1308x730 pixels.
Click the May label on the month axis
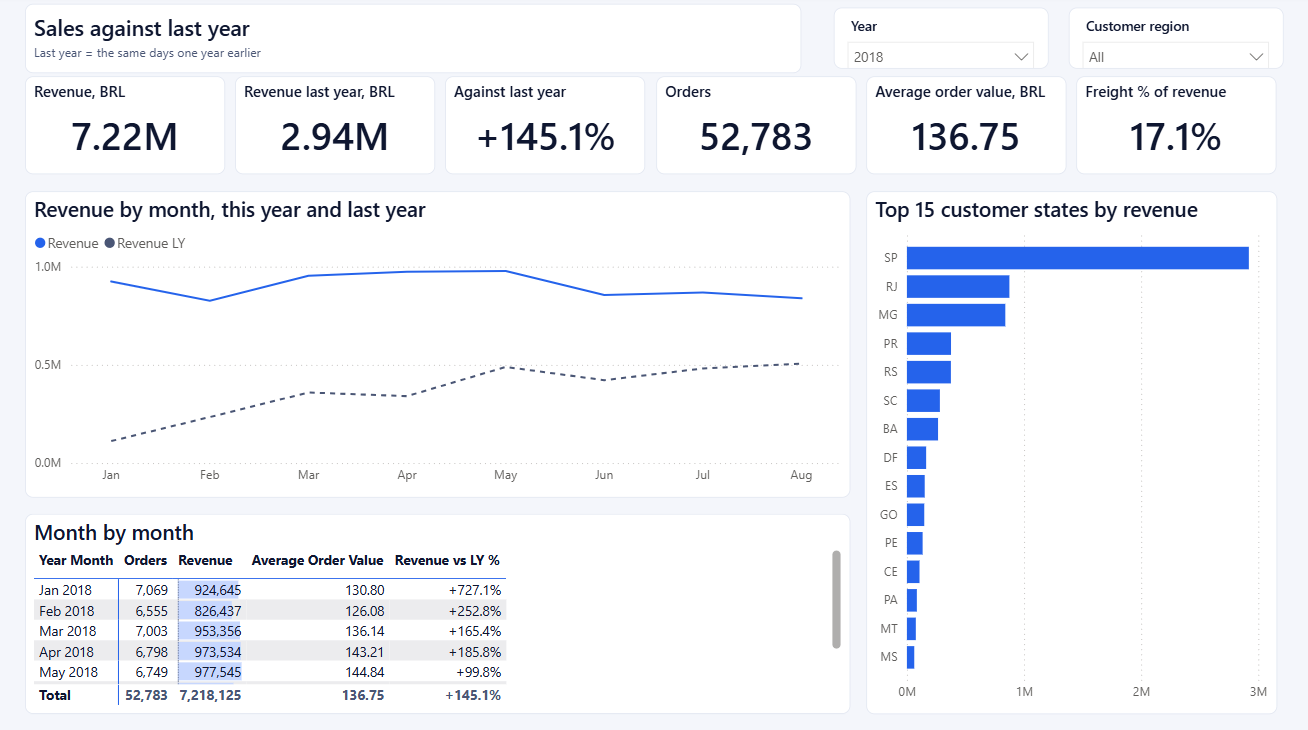click(506, 475)
